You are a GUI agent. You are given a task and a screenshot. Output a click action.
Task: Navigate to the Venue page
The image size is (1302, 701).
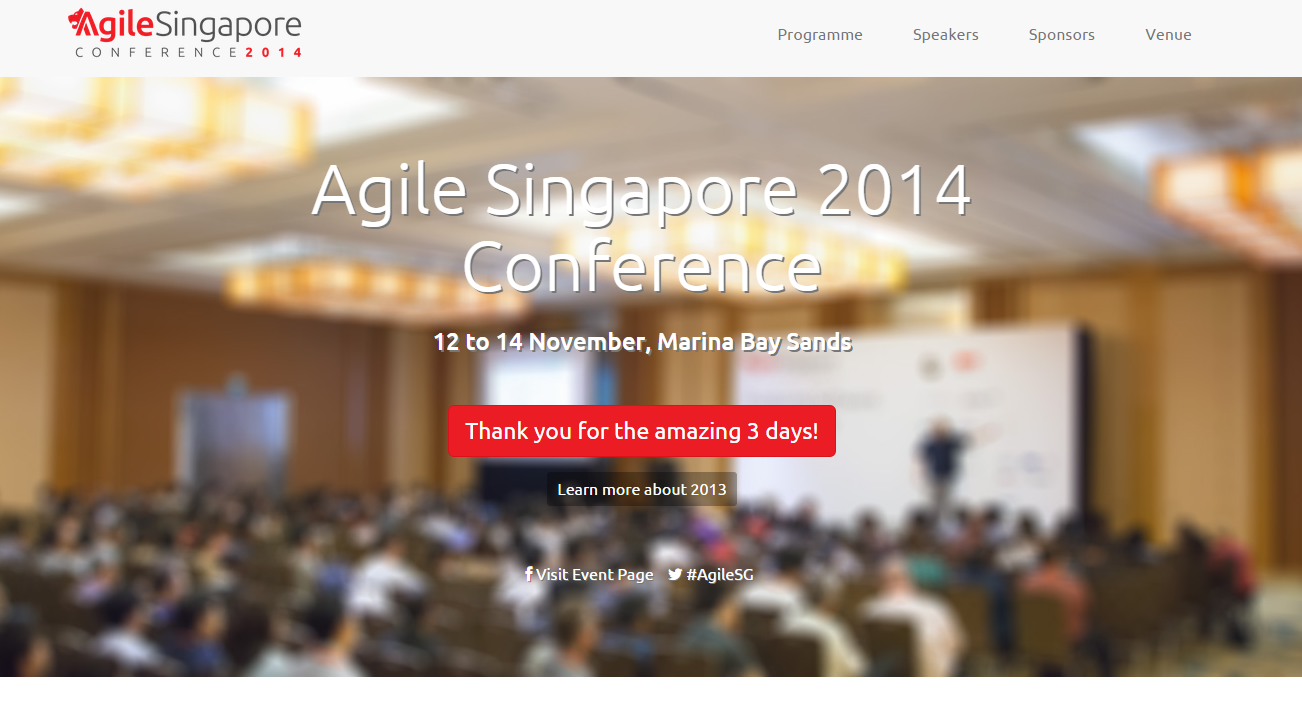tap(1168, 35)
